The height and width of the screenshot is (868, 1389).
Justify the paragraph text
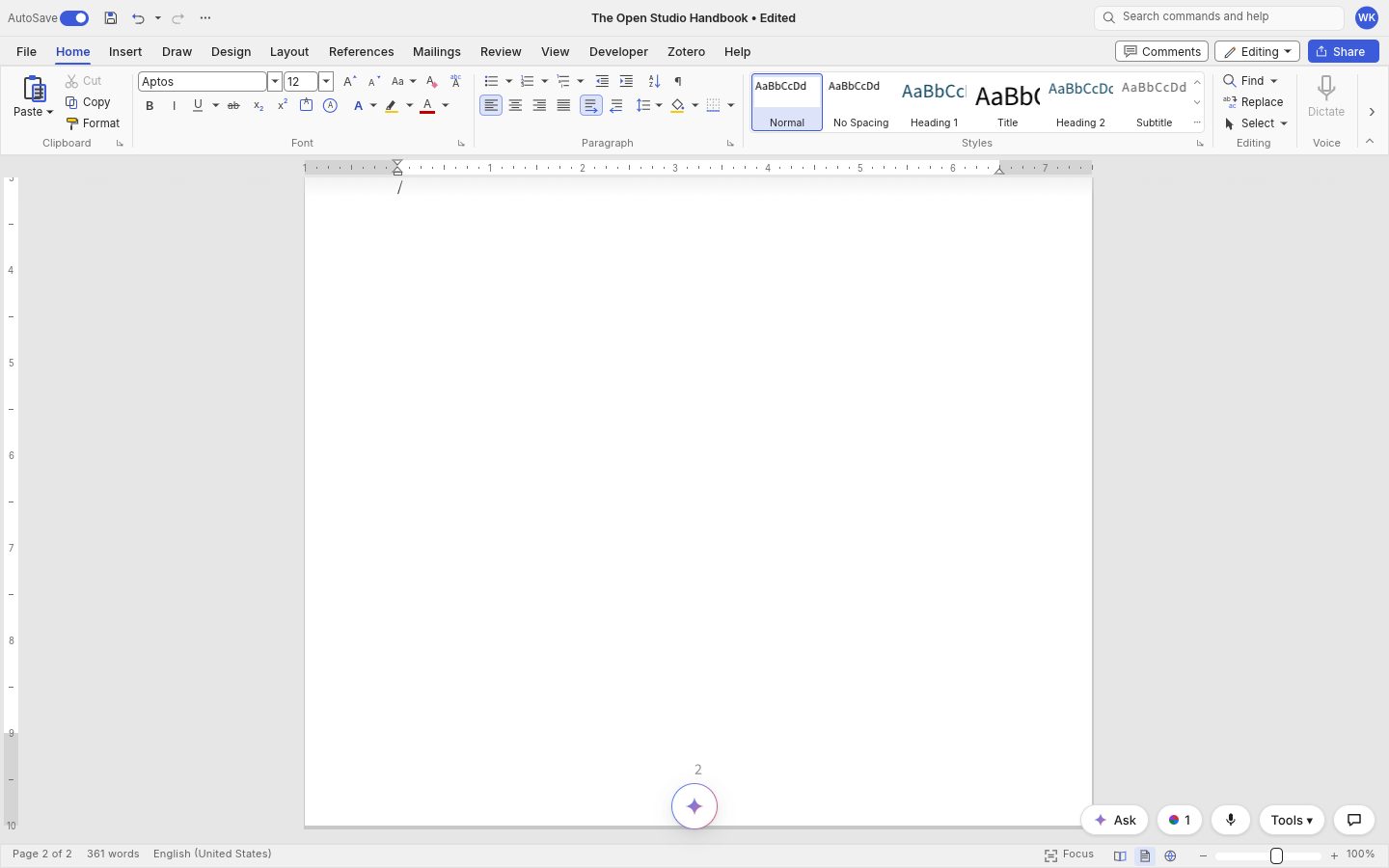pos(563,105)
